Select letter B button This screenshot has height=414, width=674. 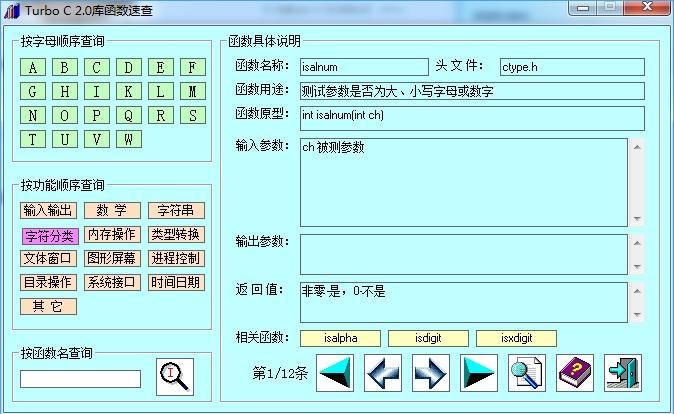coord(64,67)
